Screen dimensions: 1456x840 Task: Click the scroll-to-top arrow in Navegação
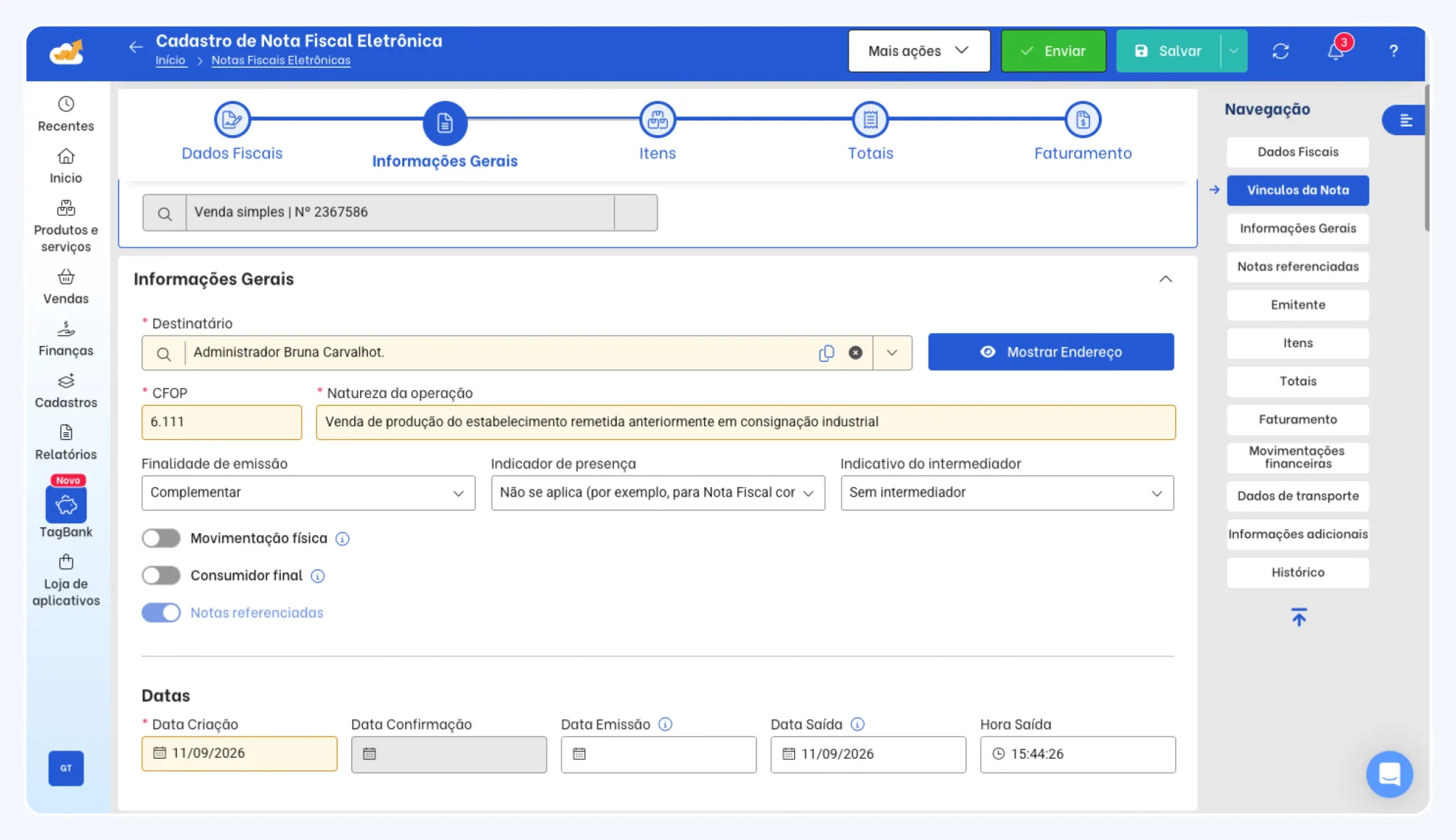point(1298,618)
